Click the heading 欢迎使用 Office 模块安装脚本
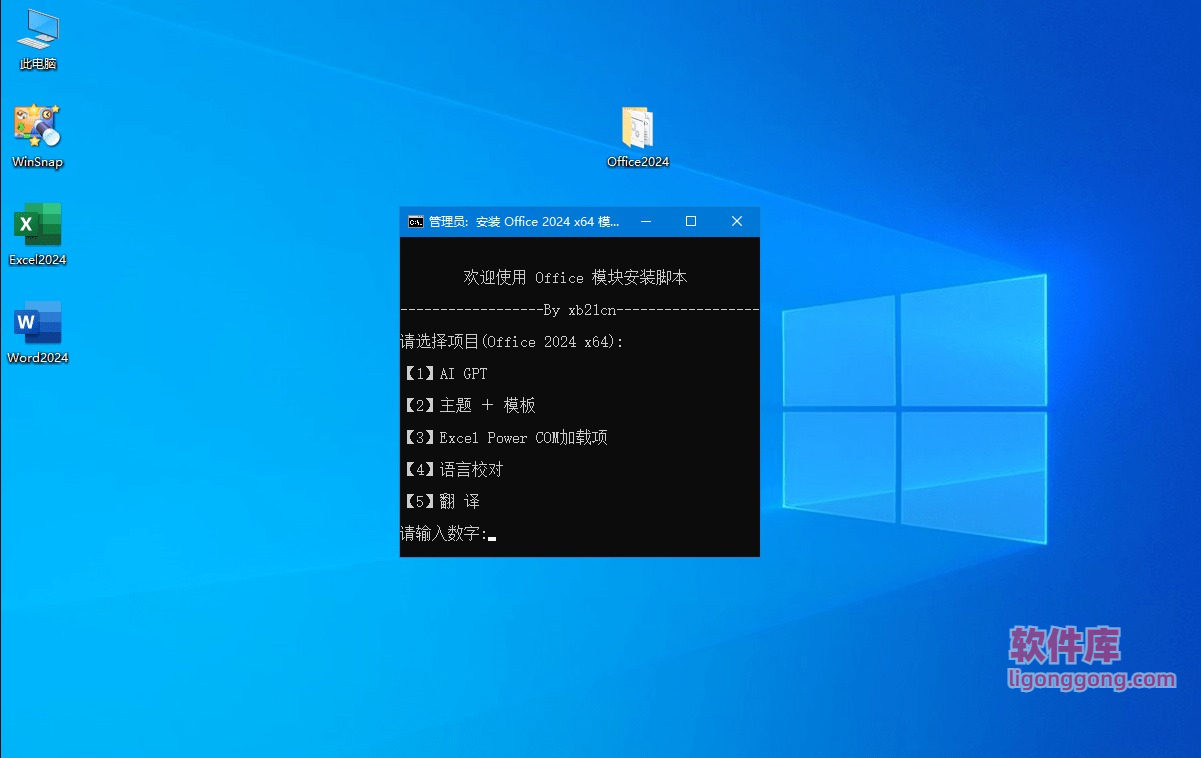 click(x=575, y=278)
